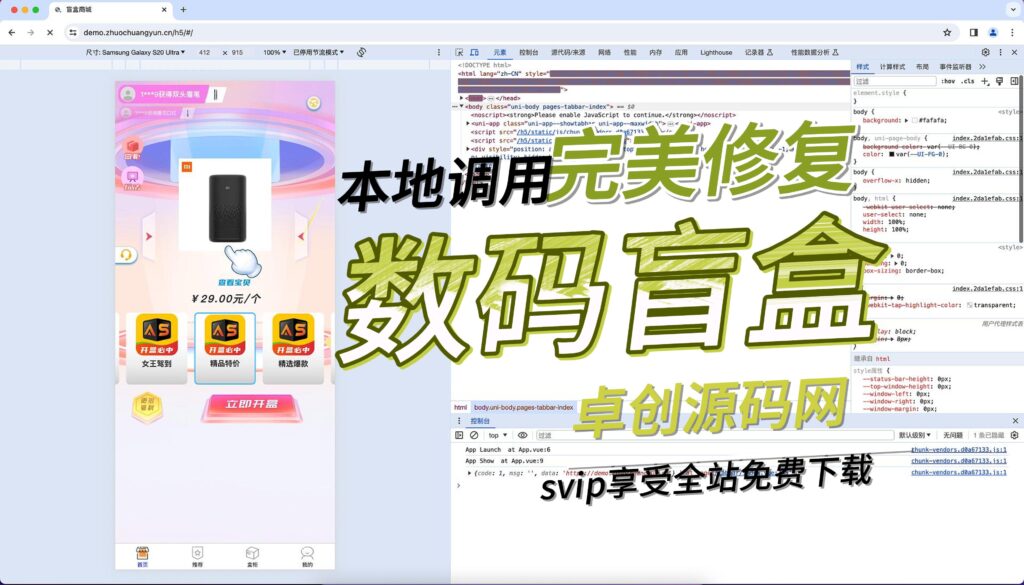The height and width of the screenshot is (585, 1024).
Task: Open a new browser tab
Action: pyautogui.click(x=183, y=10)
